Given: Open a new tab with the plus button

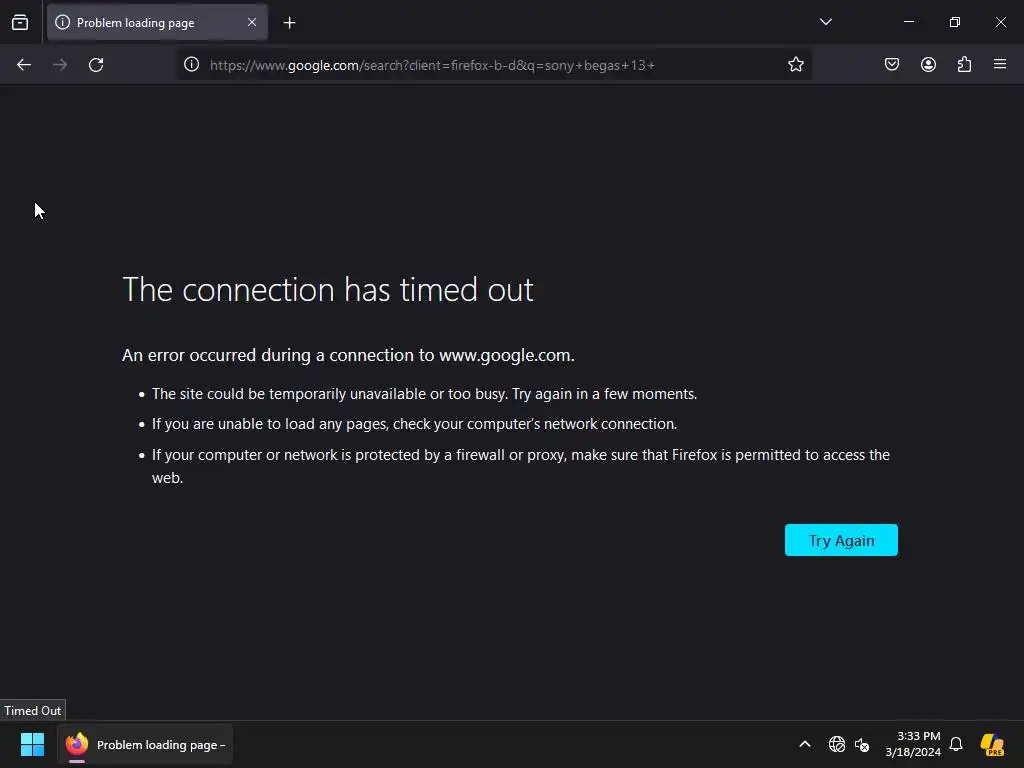Looking at the screenshot, I should click(289, 23).
